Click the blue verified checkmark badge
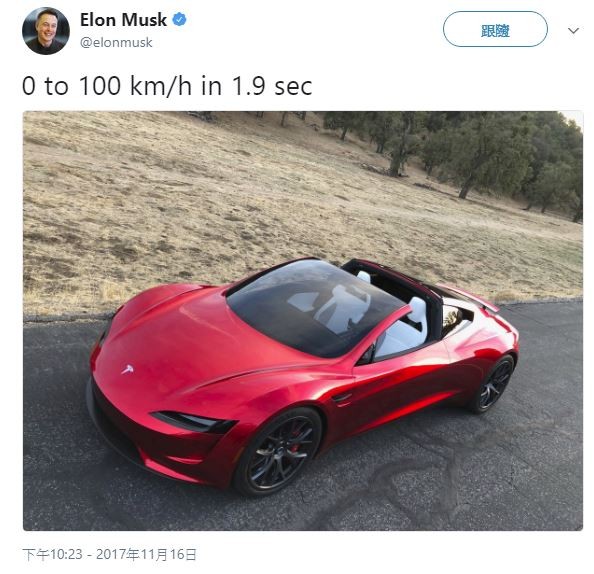Image resolution: width=594 pixels, height=574 pixels. point(179,19)
